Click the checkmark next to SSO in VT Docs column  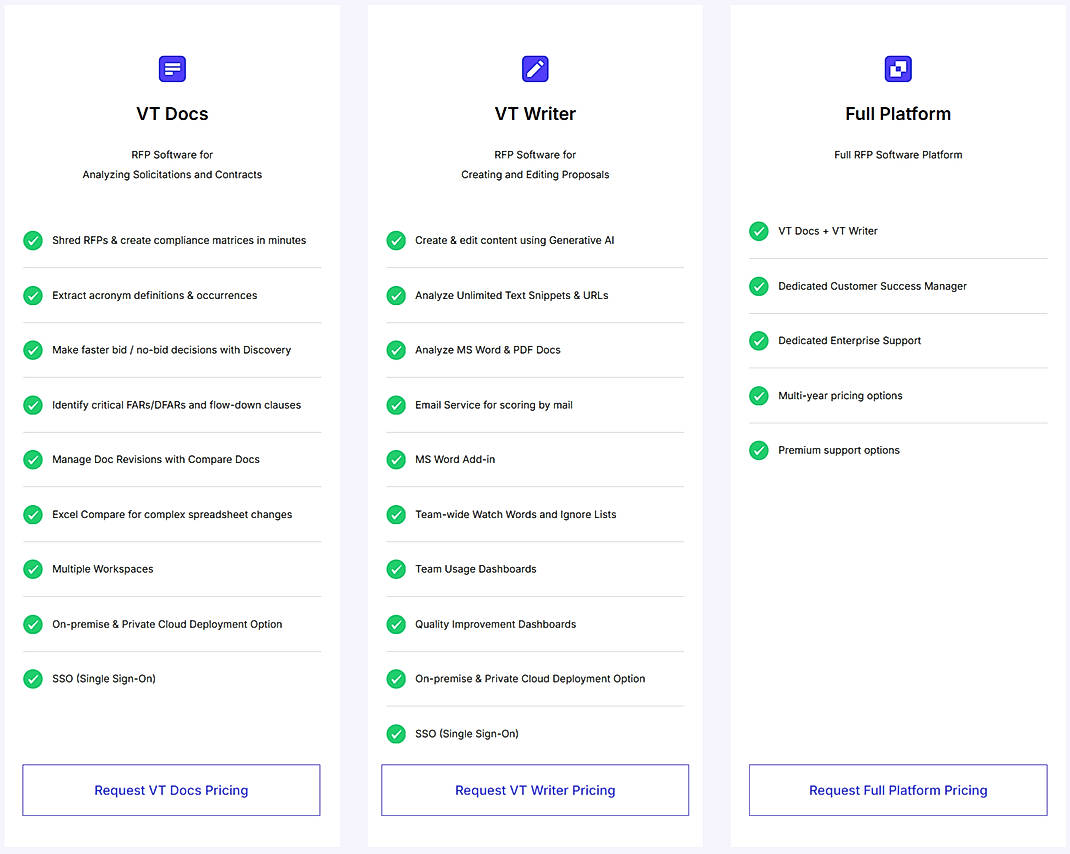click(x=32, y=678)
